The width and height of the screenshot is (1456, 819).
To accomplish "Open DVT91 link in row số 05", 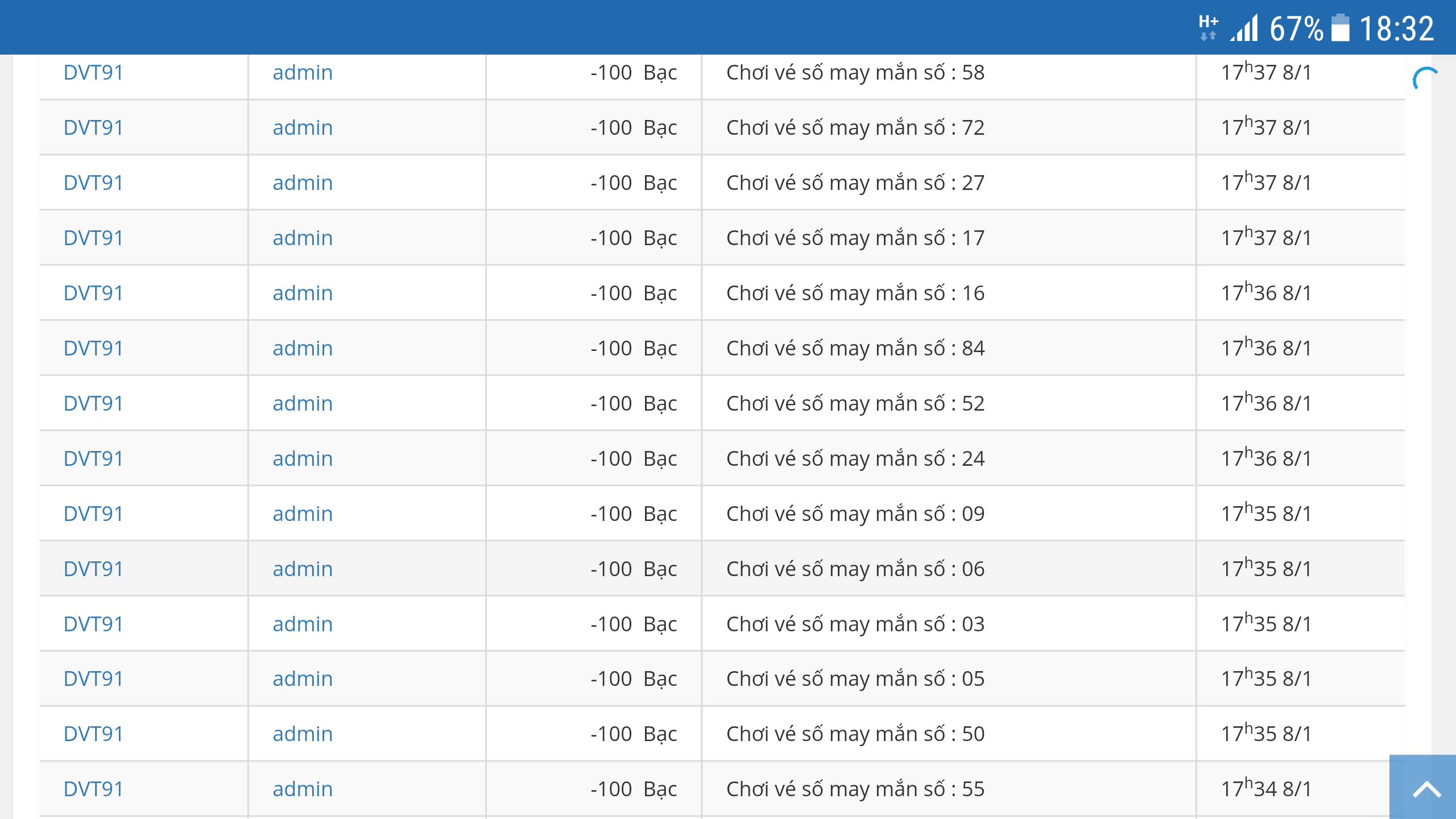I will coord(93,679).
